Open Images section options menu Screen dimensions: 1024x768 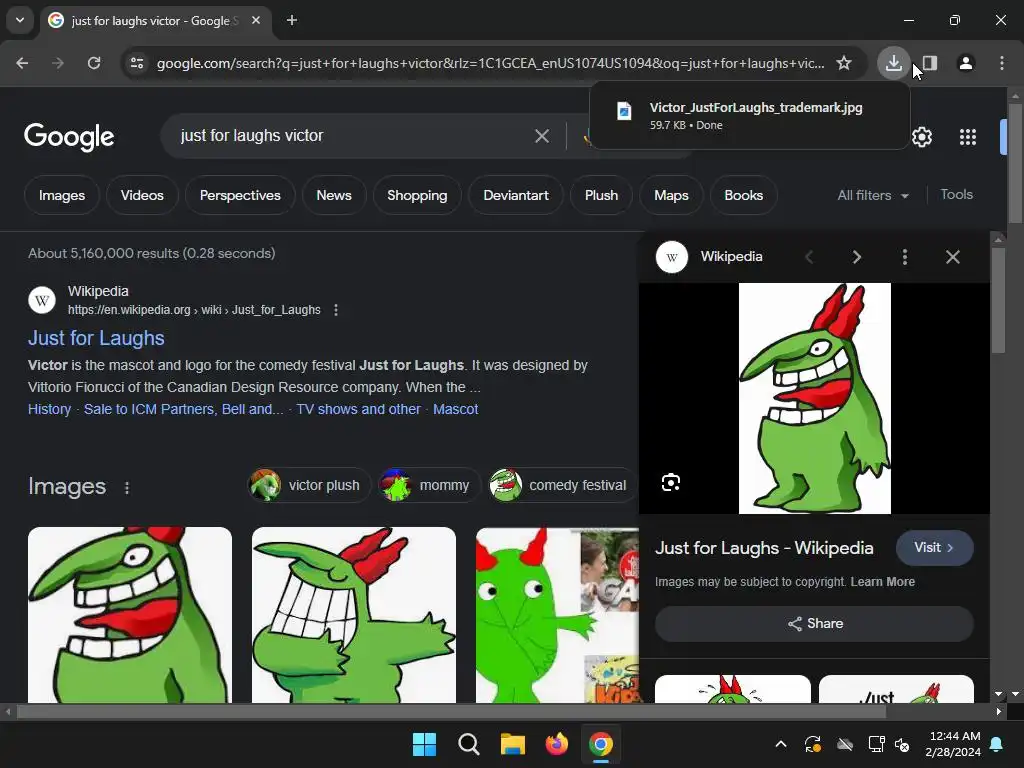pos(127,488)
